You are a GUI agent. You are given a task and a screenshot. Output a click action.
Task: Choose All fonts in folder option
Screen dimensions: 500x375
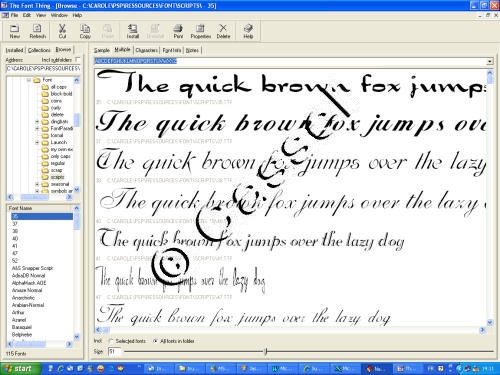pyautogui.click(x=155, y=341)
